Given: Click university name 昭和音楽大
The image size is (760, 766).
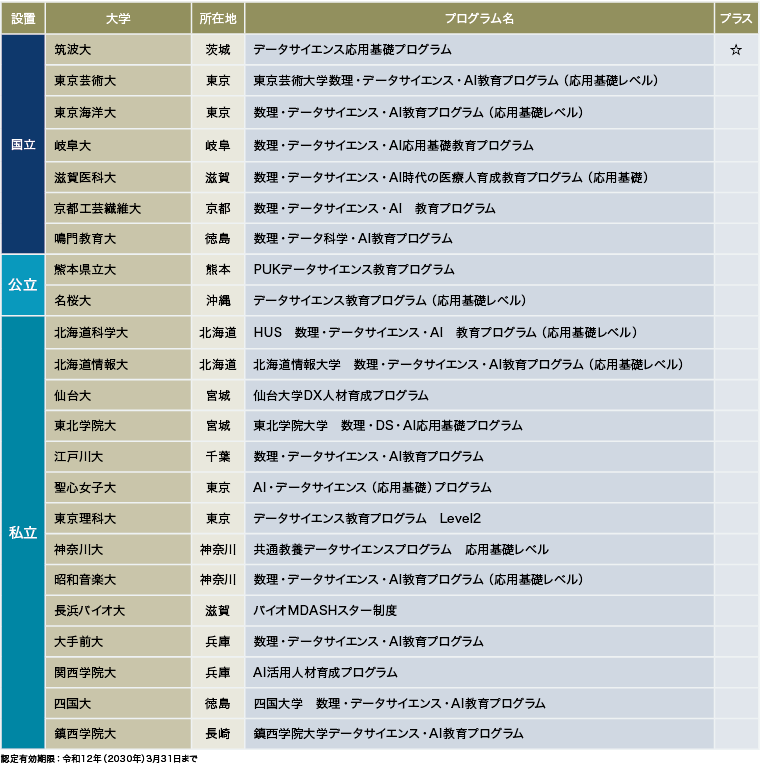Looking at the screenshot, I should (x=85, y=580).
